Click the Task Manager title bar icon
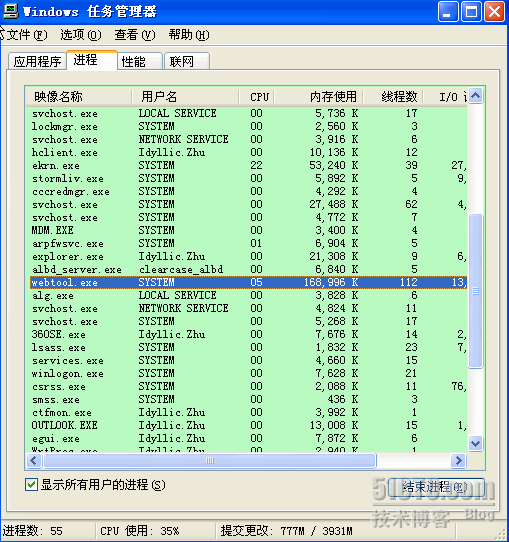Screen dimensions: 509x542 click(x=10, y=11)
